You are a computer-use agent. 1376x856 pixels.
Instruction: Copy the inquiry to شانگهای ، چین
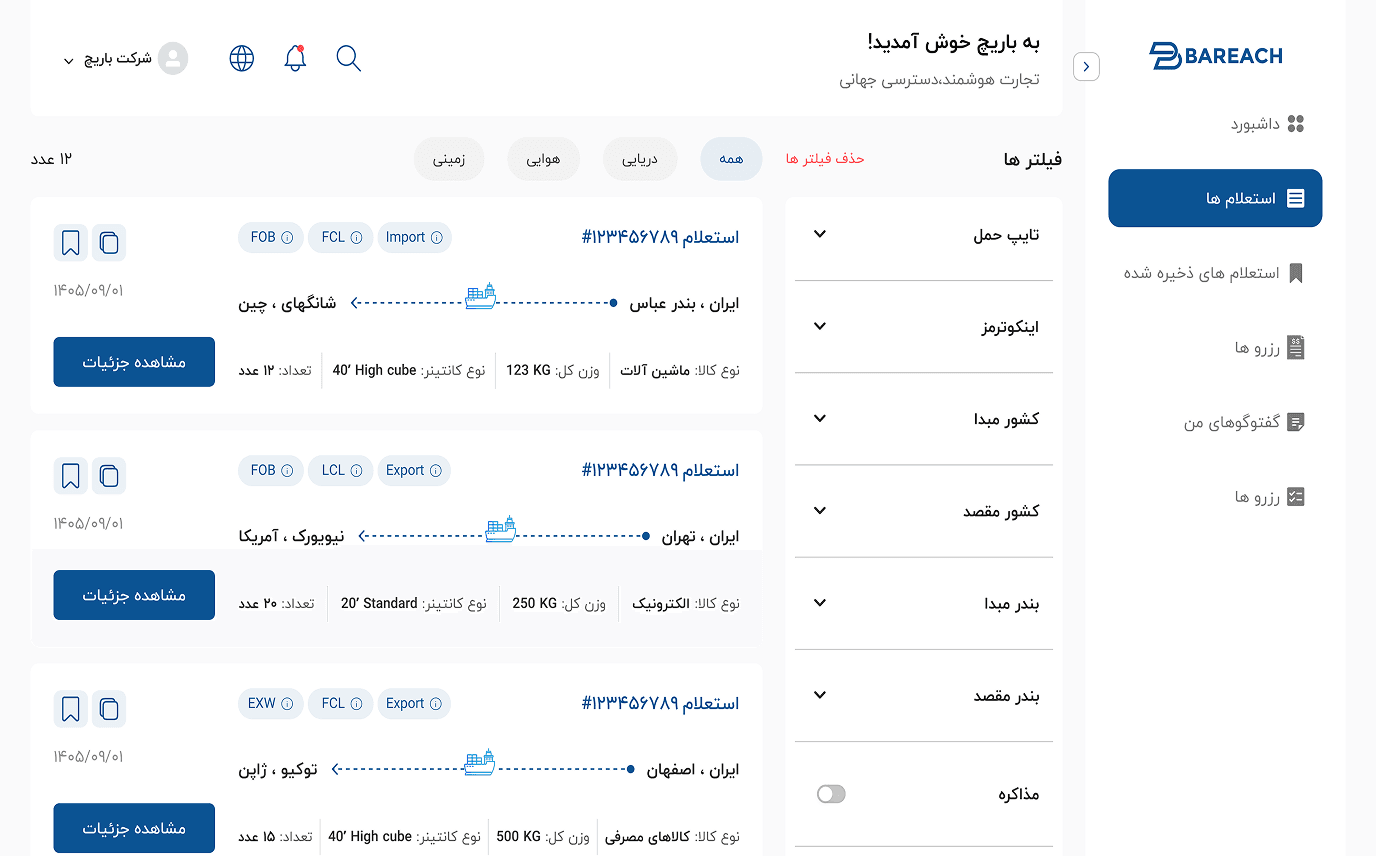(x=109, y=243)
